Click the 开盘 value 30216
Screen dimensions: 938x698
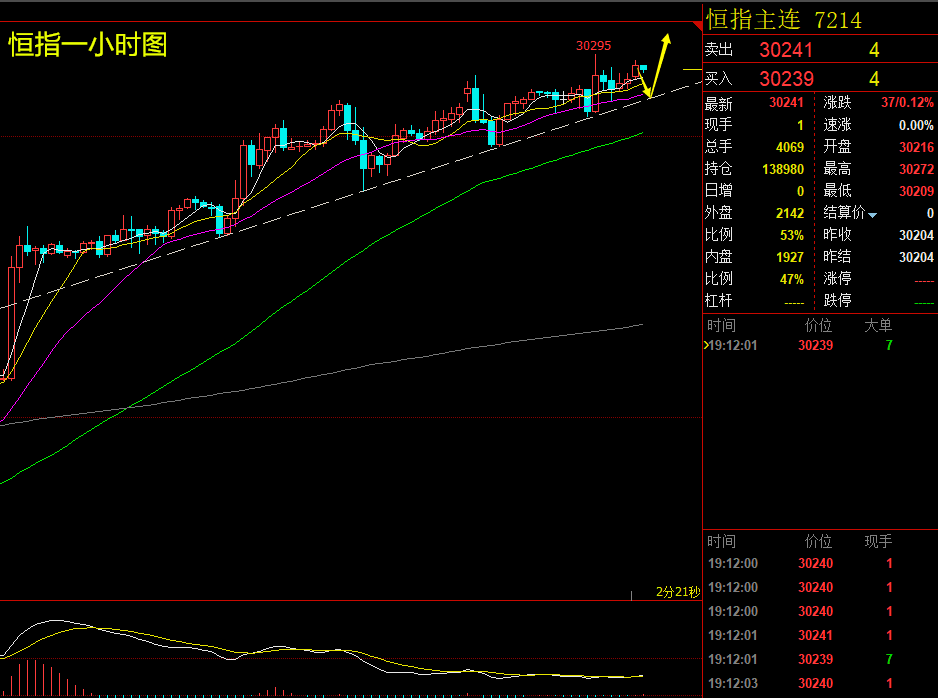(x=916, y=147)
